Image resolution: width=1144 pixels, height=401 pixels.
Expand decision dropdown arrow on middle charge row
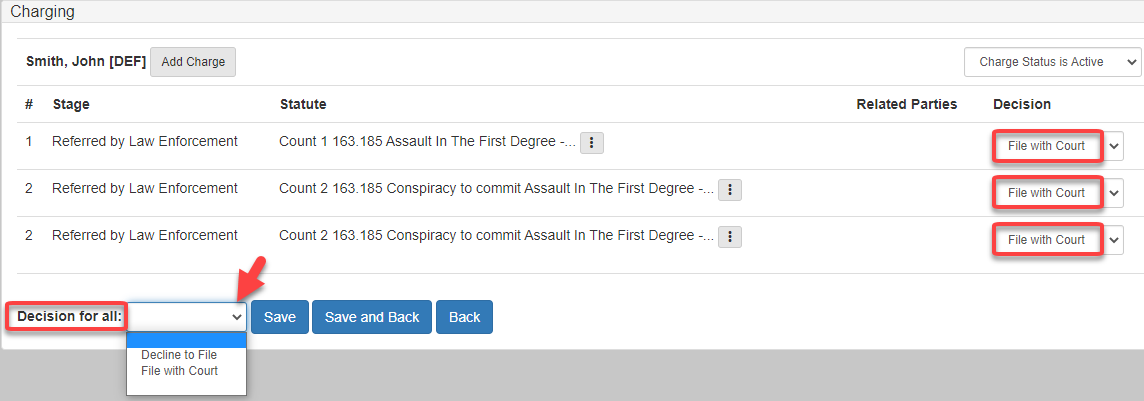1115,193
